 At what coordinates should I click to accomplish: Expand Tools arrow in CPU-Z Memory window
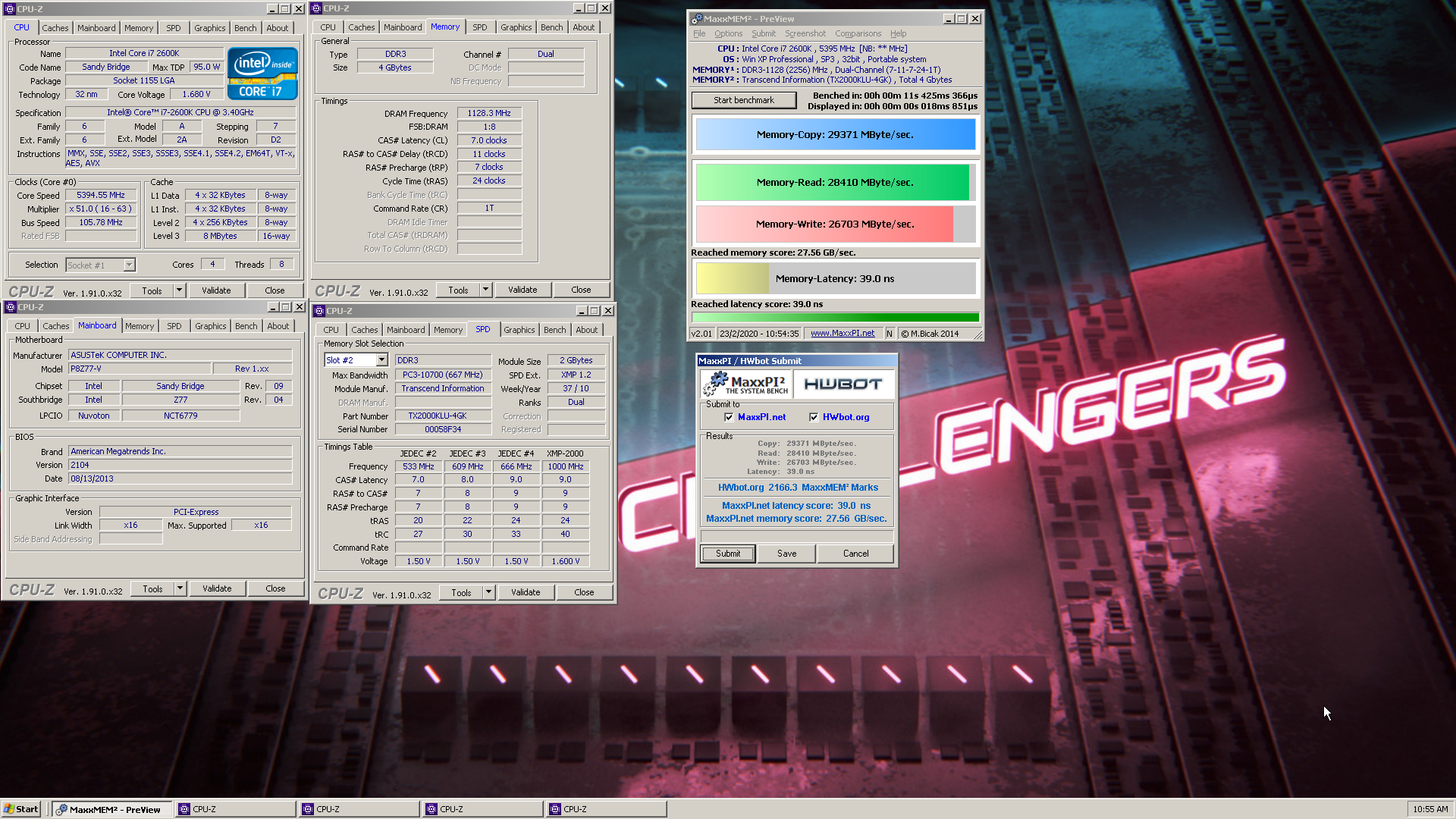point(485,290)
